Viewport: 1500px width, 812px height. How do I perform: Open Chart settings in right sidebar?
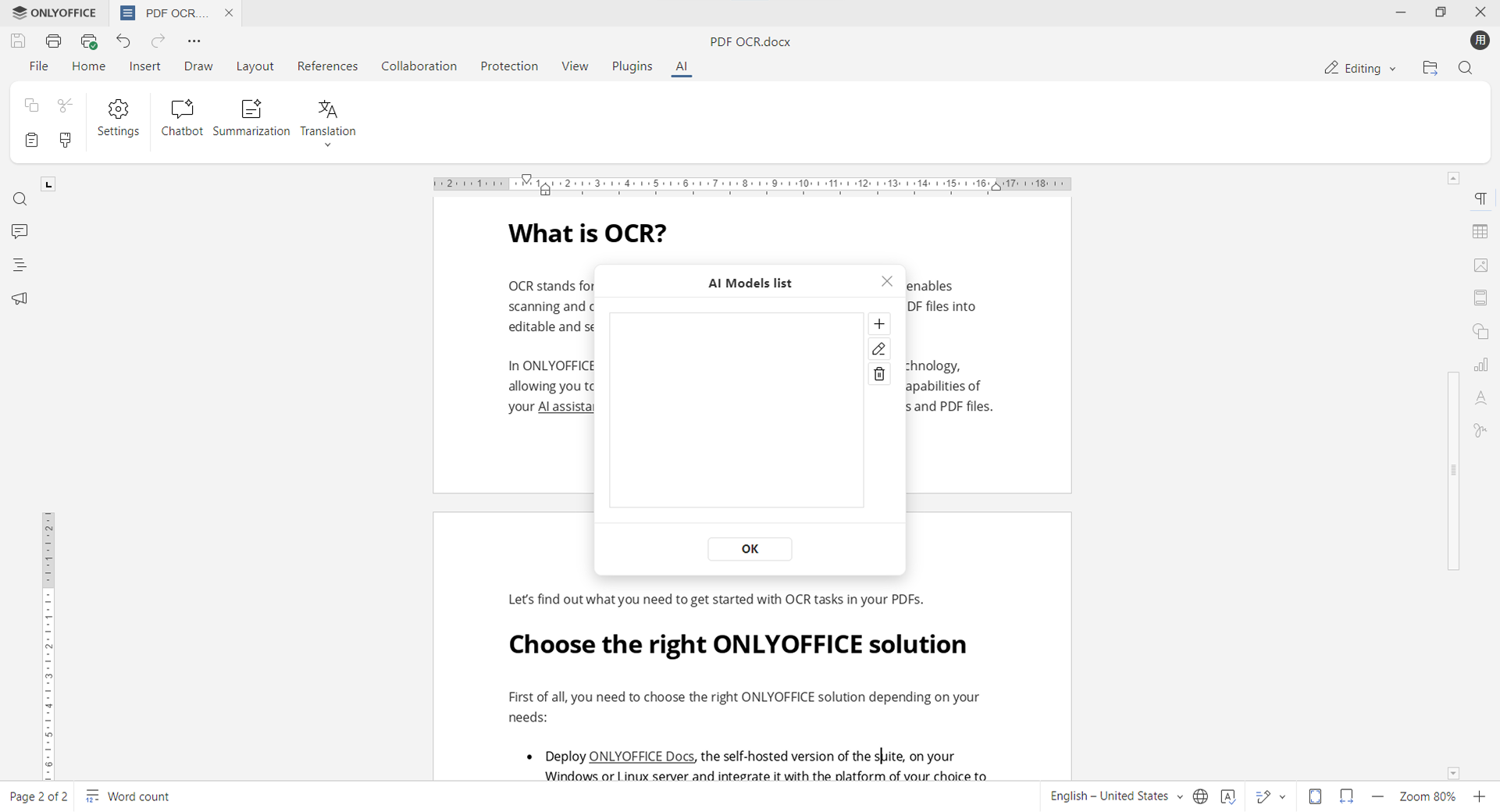click(x=1480, y=365)
